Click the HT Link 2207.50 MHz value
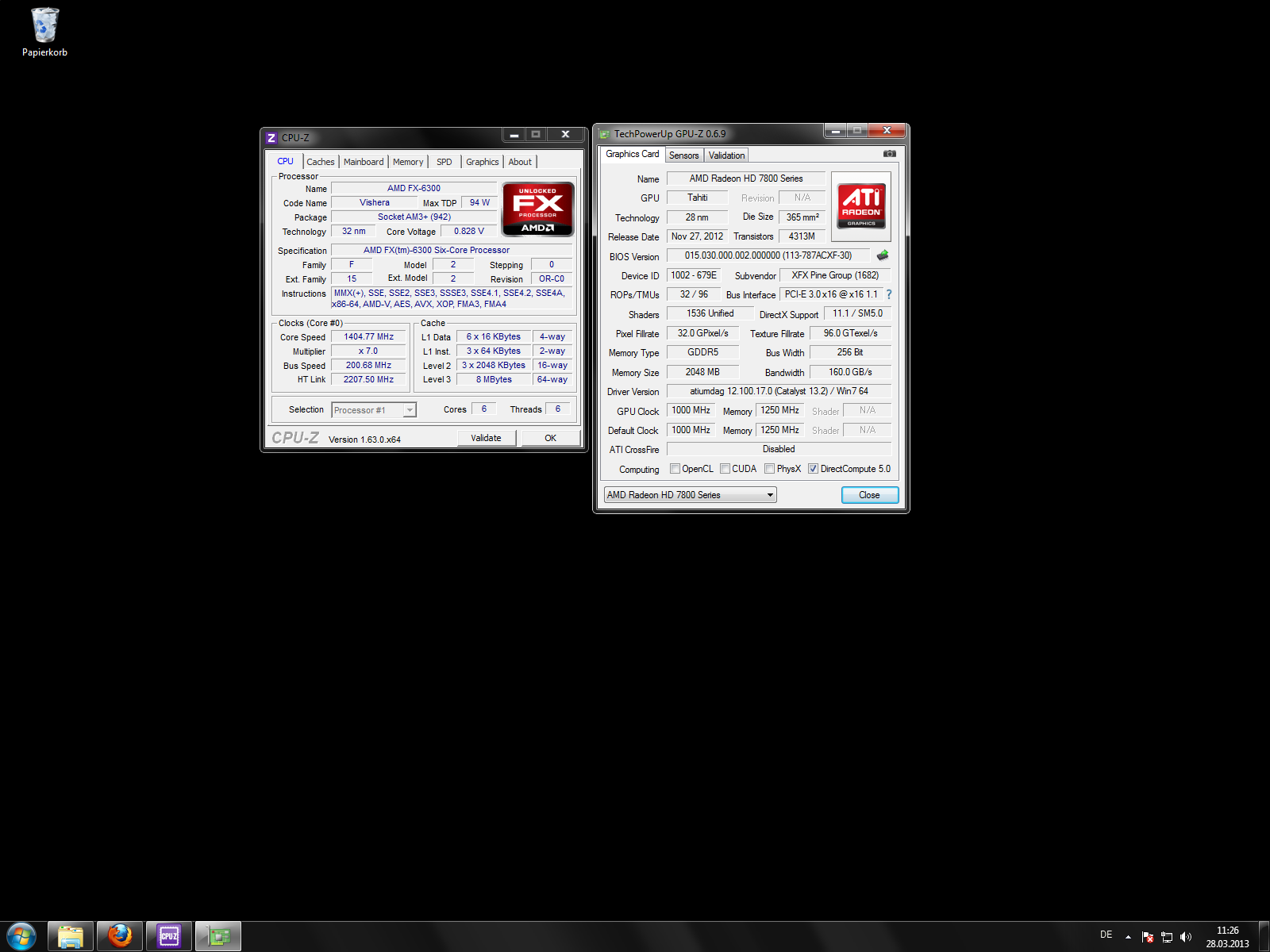This screenshot has height=952, width=1270. (368, 380)
